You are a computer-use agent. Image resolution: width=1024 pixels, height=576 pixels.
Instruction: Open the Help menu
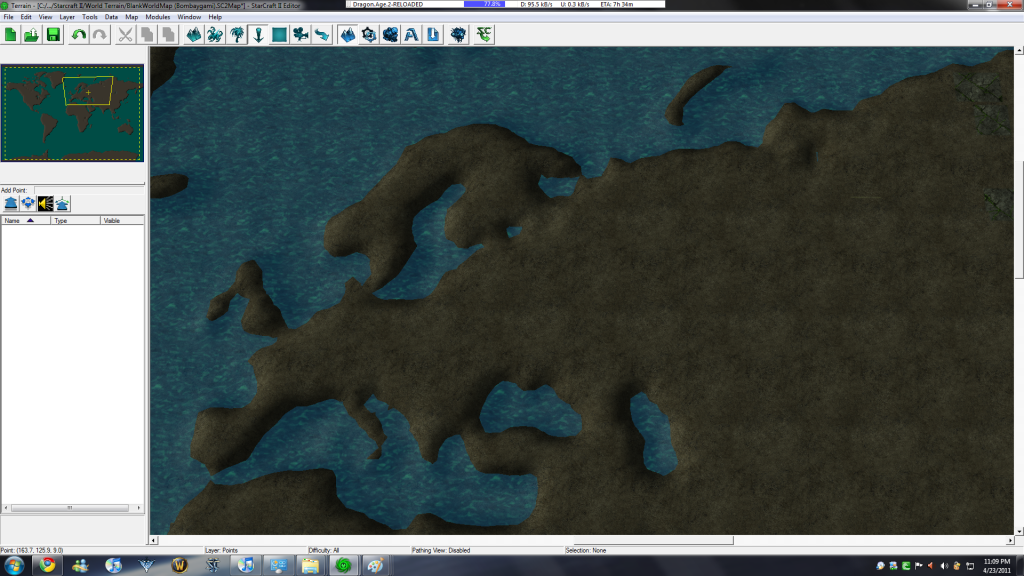click(x=215, y=17)
